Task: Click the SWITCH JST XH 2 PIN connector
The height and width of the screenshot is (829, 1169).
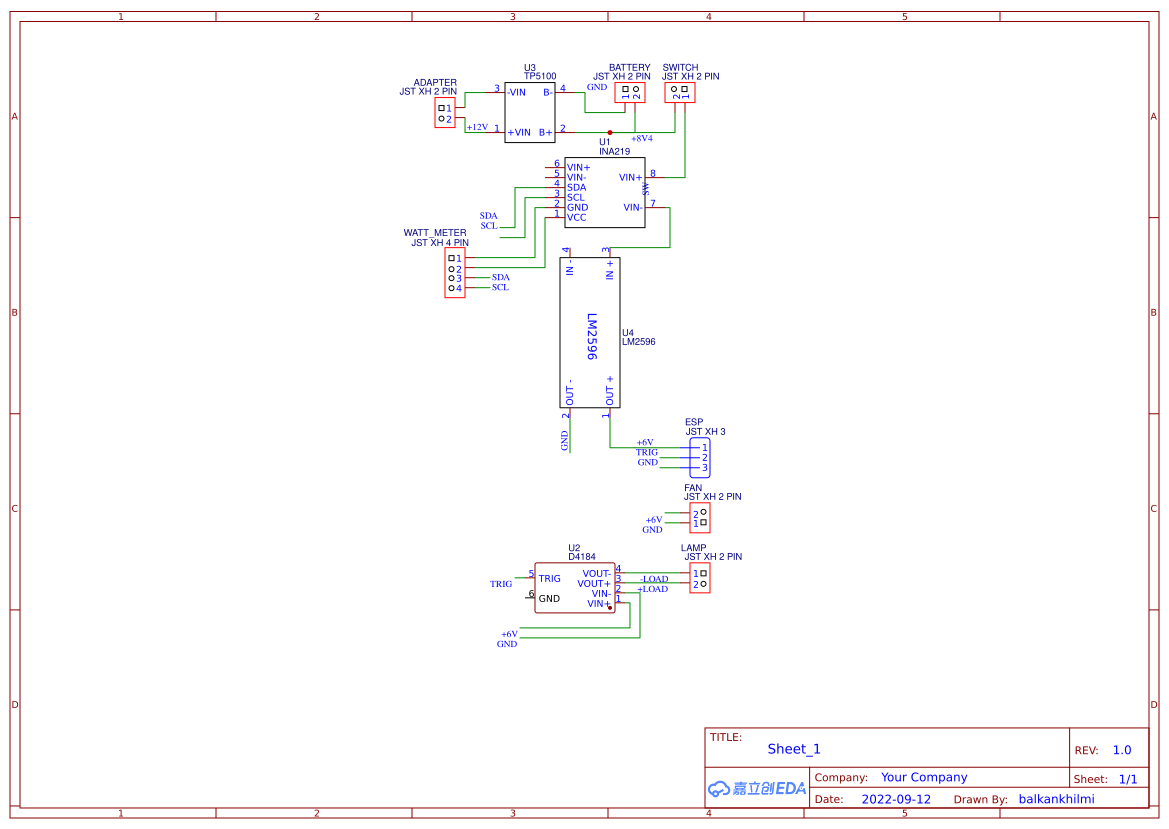Action: click(680, 91)
